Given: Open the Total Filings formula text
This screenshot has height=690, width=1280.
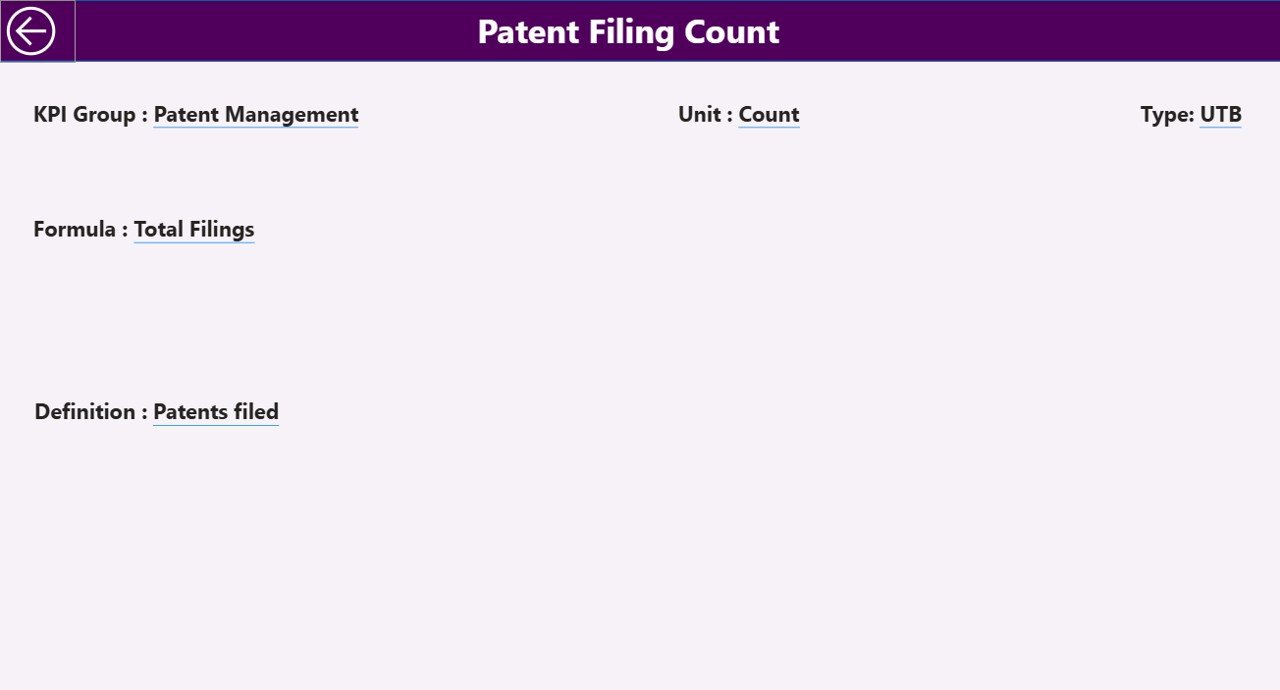Looking at the screenshot, I should coord(194,229).
